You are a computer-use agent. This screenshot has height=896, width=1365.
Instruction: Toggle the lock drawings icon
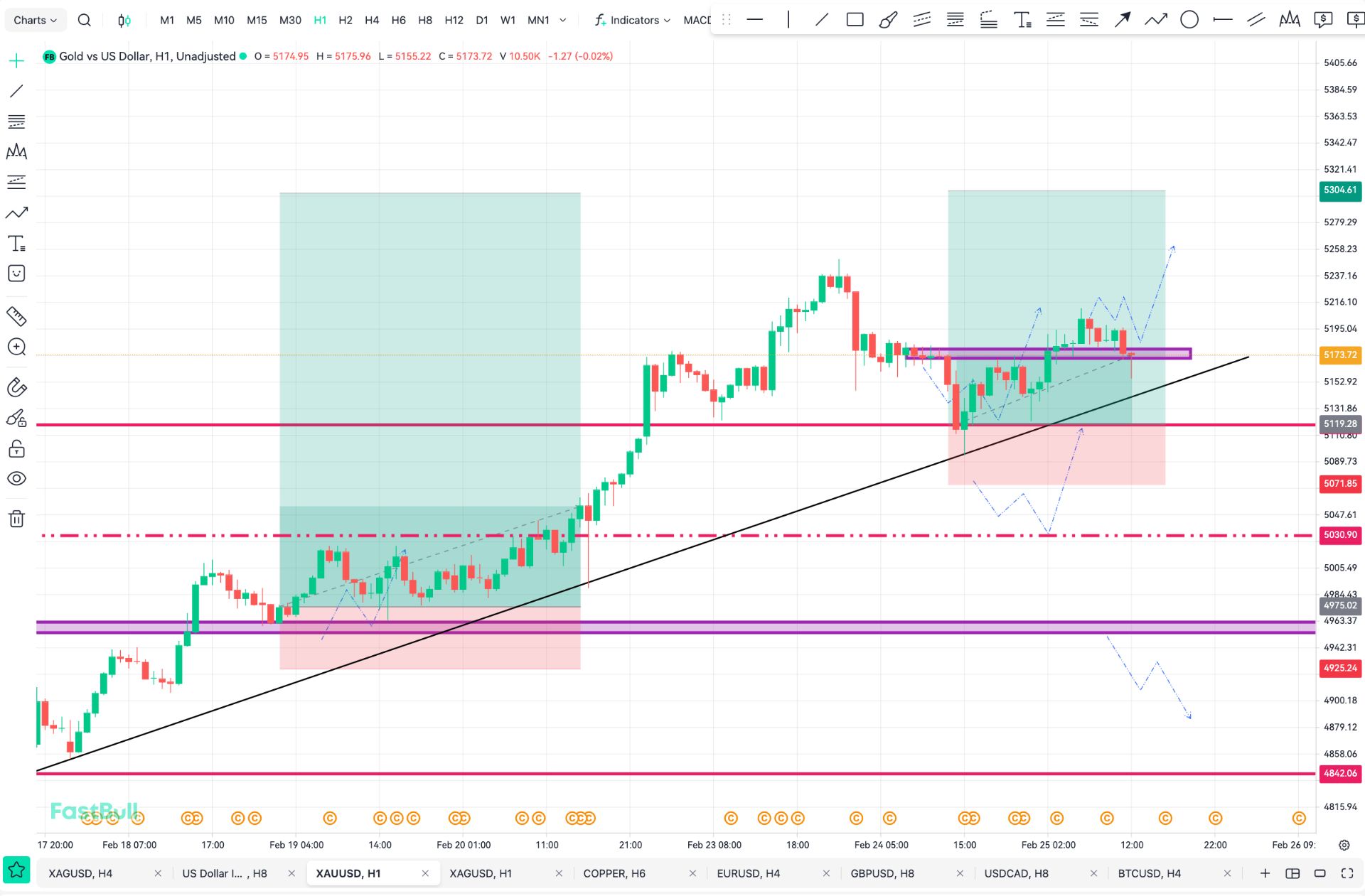click(x=16, y=449)
